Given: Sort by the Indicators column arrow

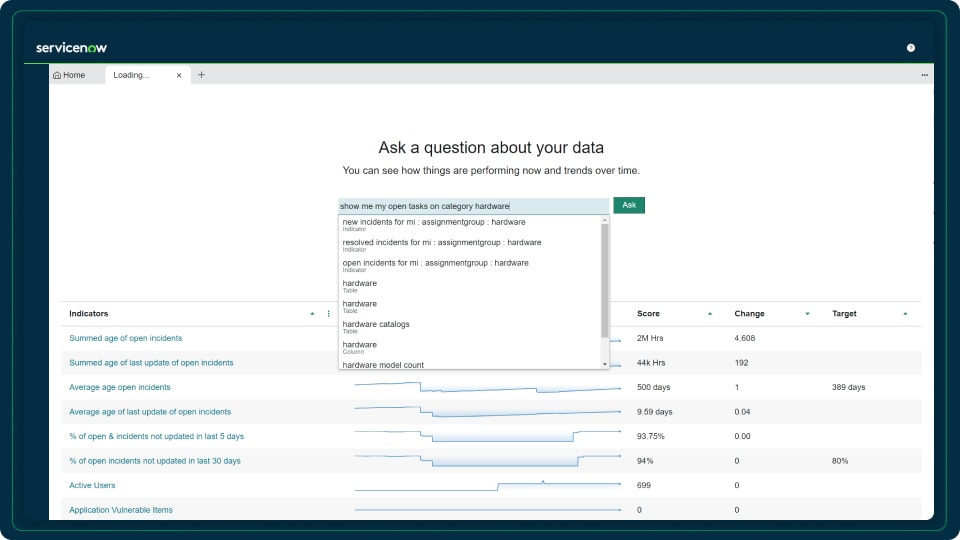Looking at the screenshot, I should 312,314.
